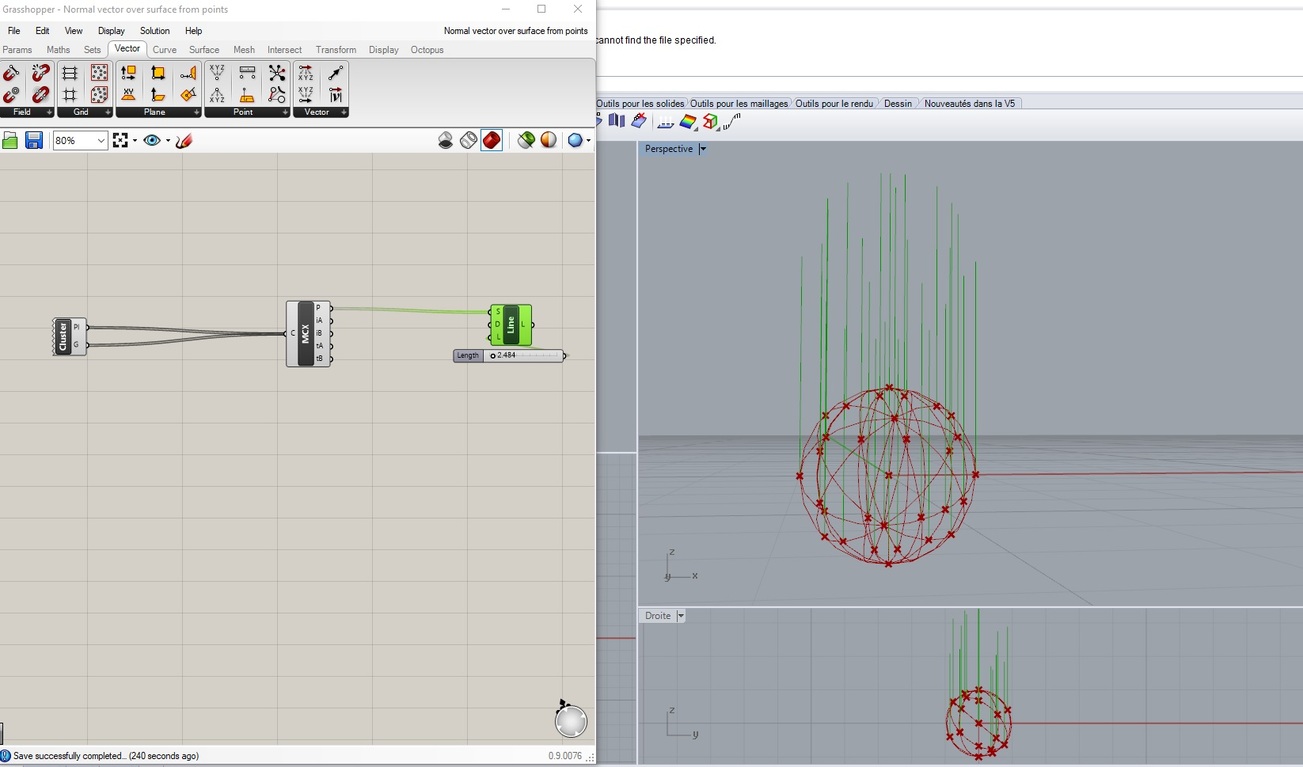The height and width of the screenshot is (767, 1303).
Task: Switch to the Curve tab
Action: 164,49
